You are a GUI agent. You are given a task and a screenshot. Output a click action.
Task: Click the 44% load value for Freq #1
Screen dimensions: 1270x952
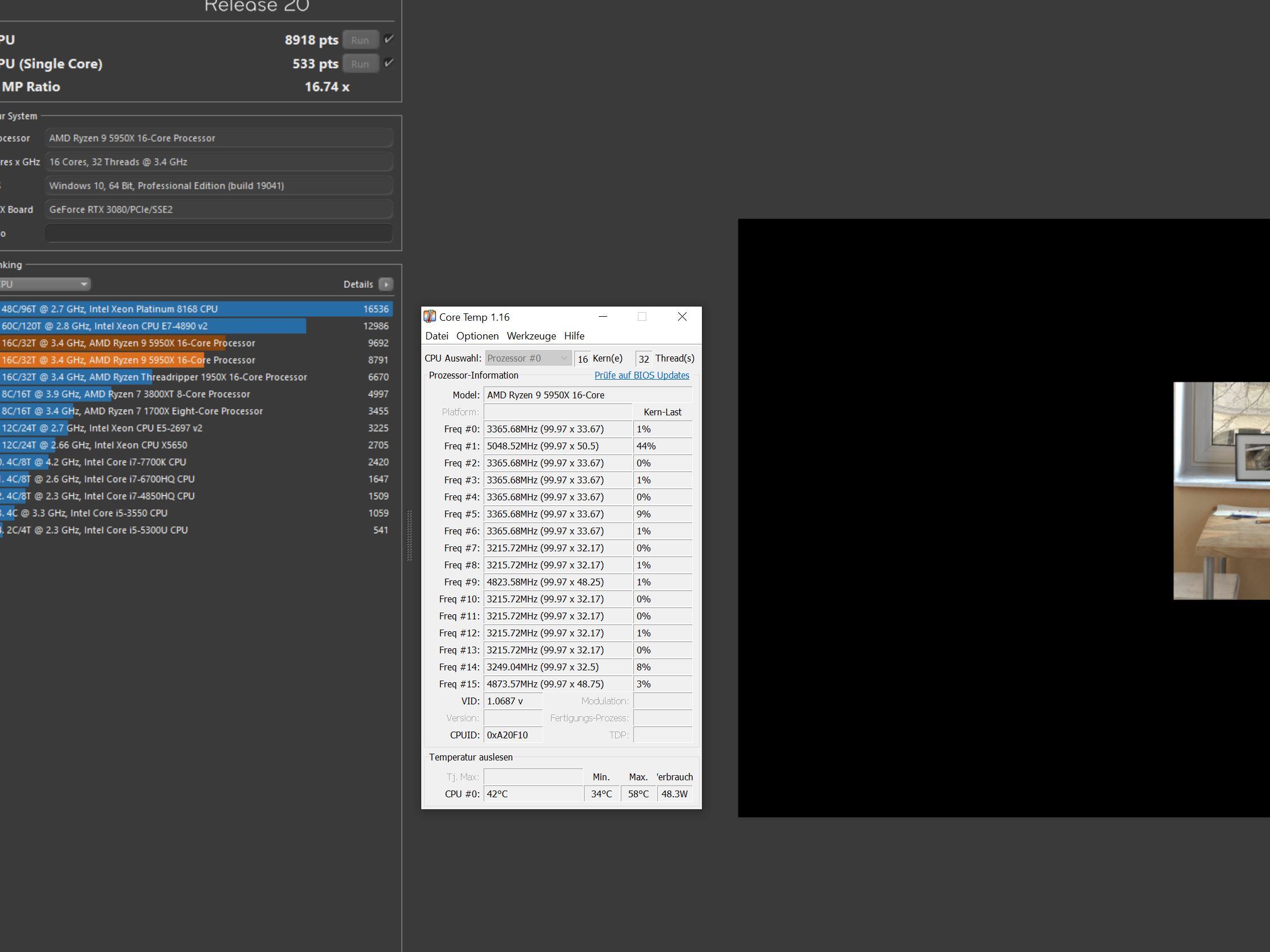tap(663, 446)
